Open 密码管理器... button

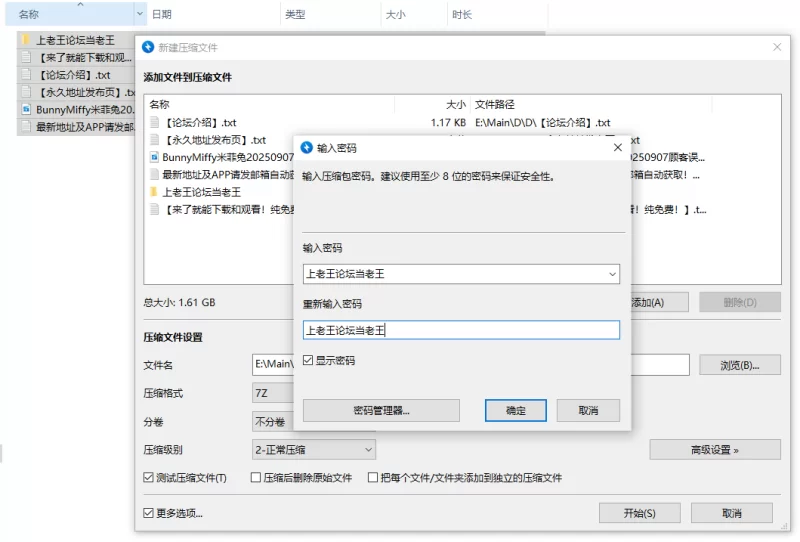tap(381, 410)
